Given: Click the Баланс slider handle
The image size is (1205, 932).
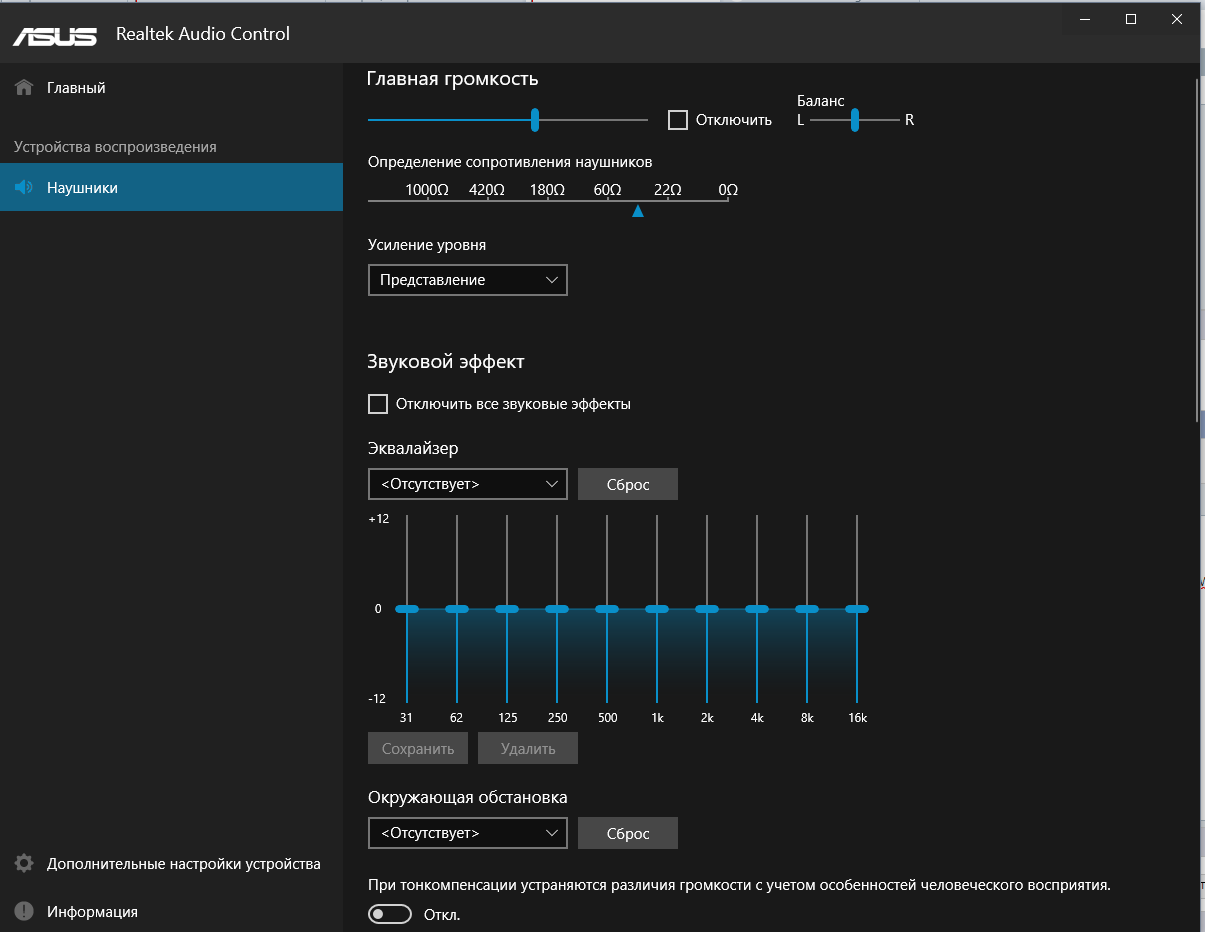Looking at the screenshot, I should click(855, 120).
